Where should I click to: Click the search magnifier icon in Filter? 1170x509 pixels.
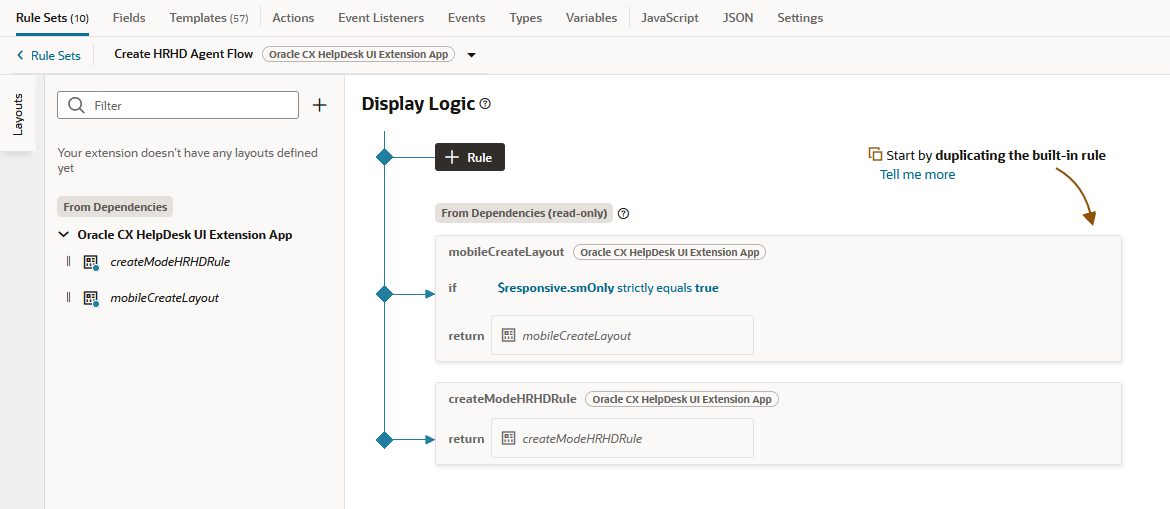75,105
